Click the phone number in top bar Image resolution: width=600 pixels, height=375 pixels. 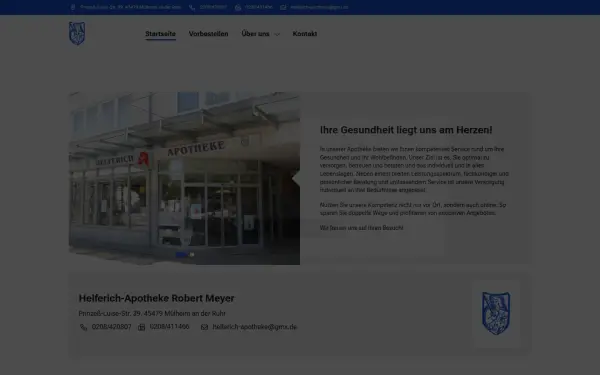(213, 7)
